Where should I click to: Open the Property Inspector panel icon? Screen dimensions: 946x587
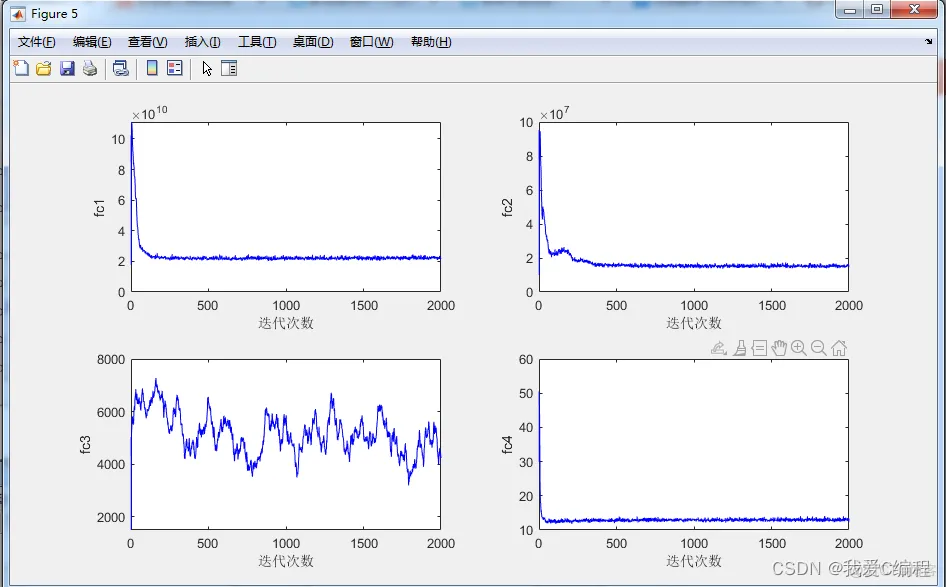[x=229, y=68]
